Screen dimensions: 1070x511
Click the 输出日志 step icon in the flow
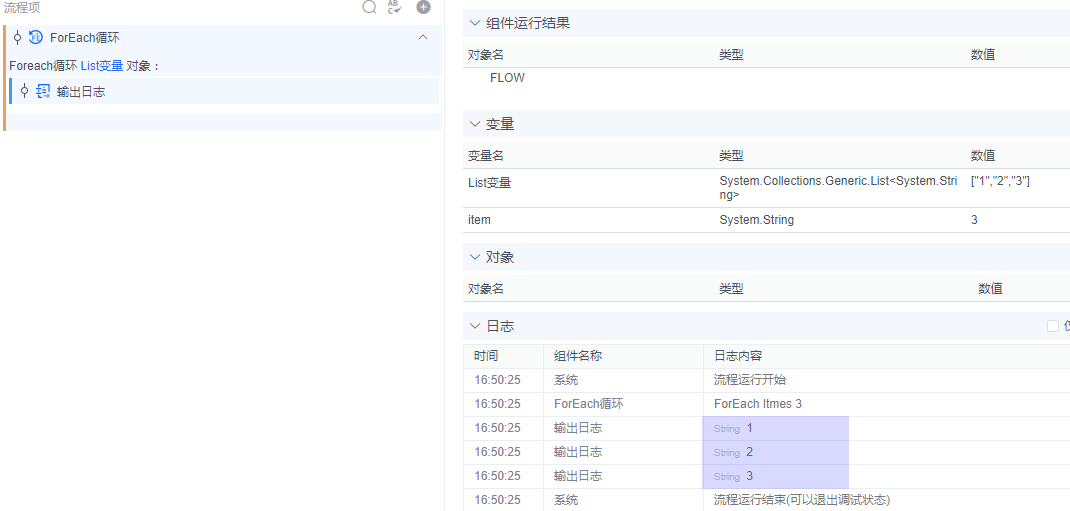(43, 91)
